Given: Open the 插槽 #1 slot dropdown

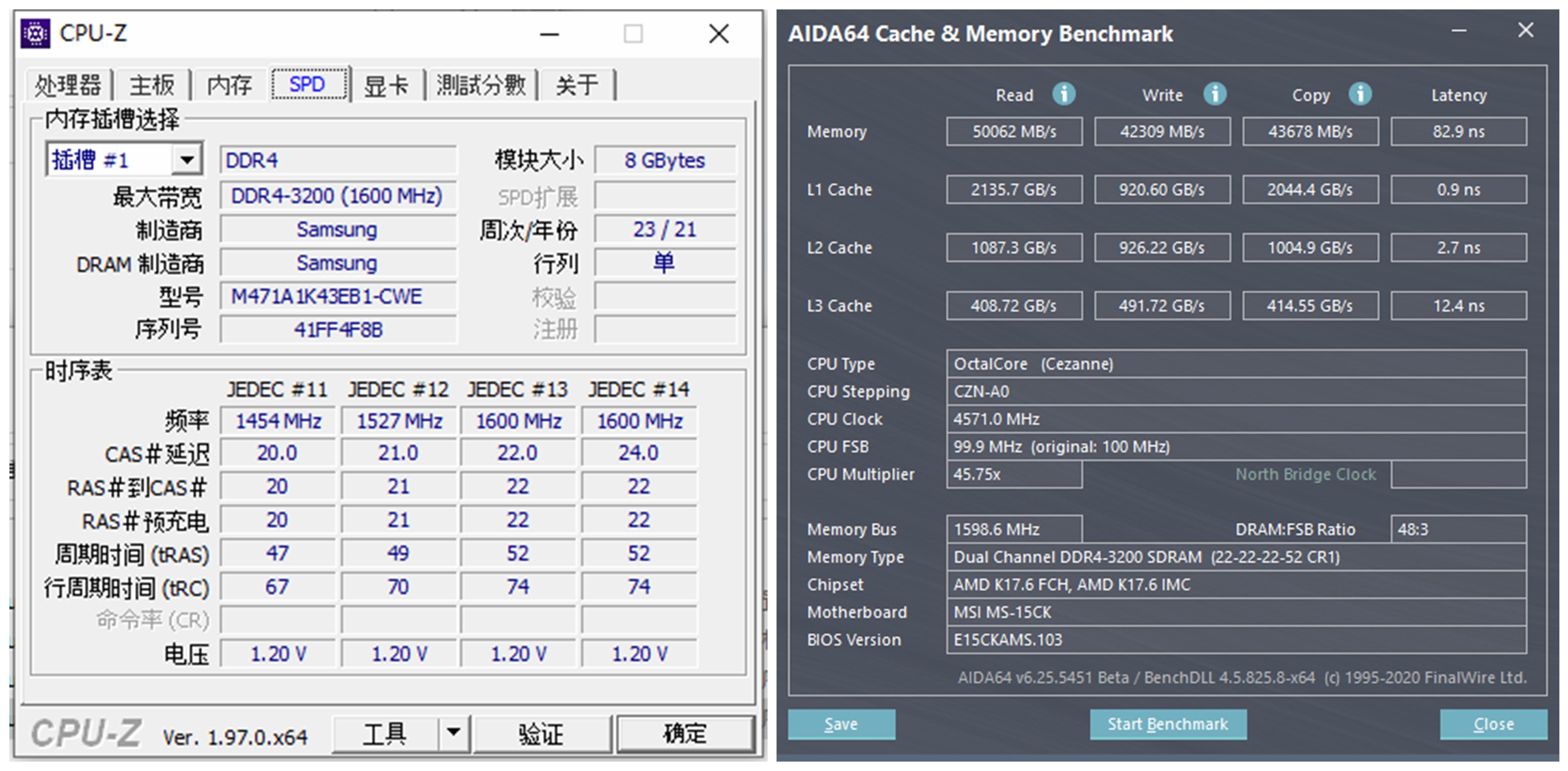Looking at the screenshot, I should click(187, 160).
